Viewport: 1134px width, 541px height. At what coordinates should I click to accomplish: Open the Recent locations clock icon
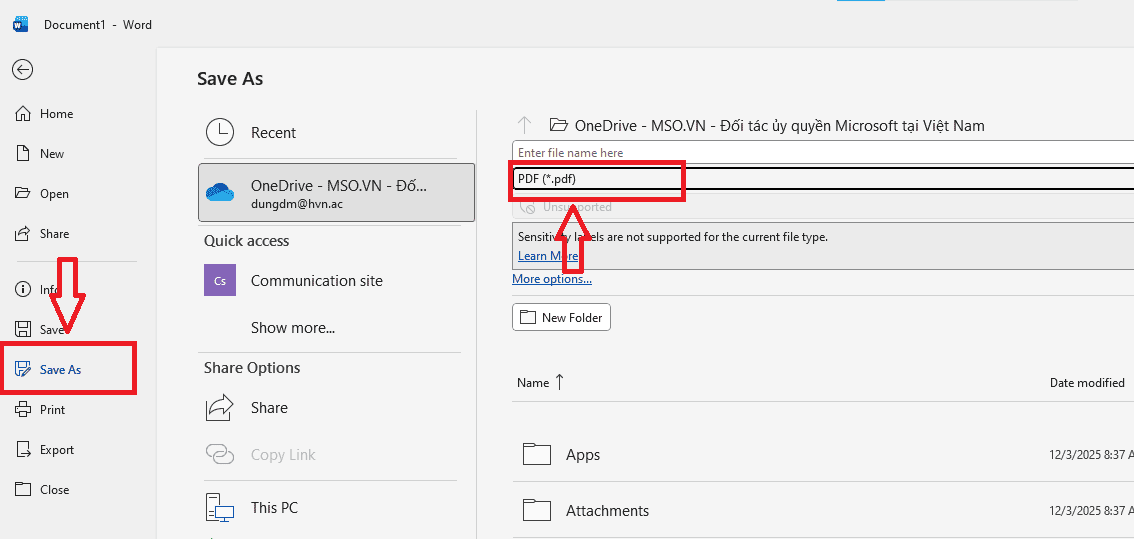point(219,133)
